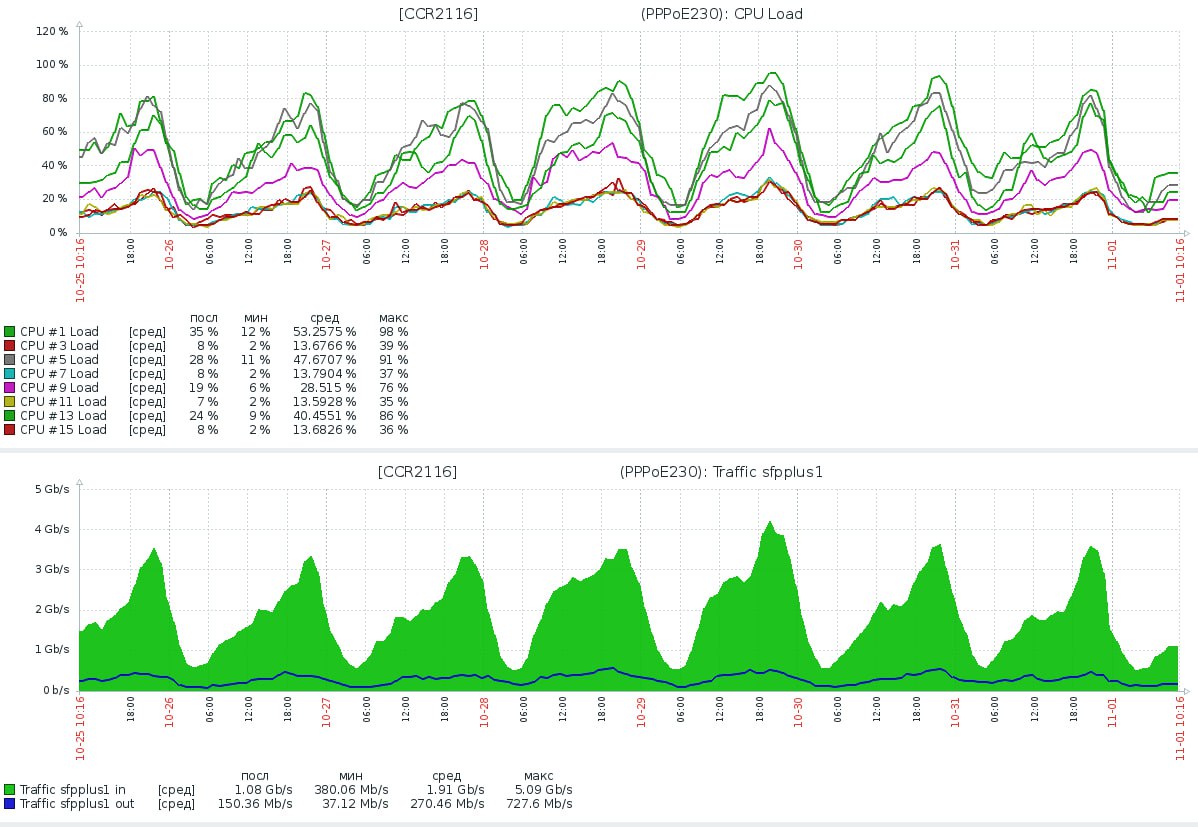
Task: Click the CPU #5 average value '47.6707 %'
Action: (325, 359)
